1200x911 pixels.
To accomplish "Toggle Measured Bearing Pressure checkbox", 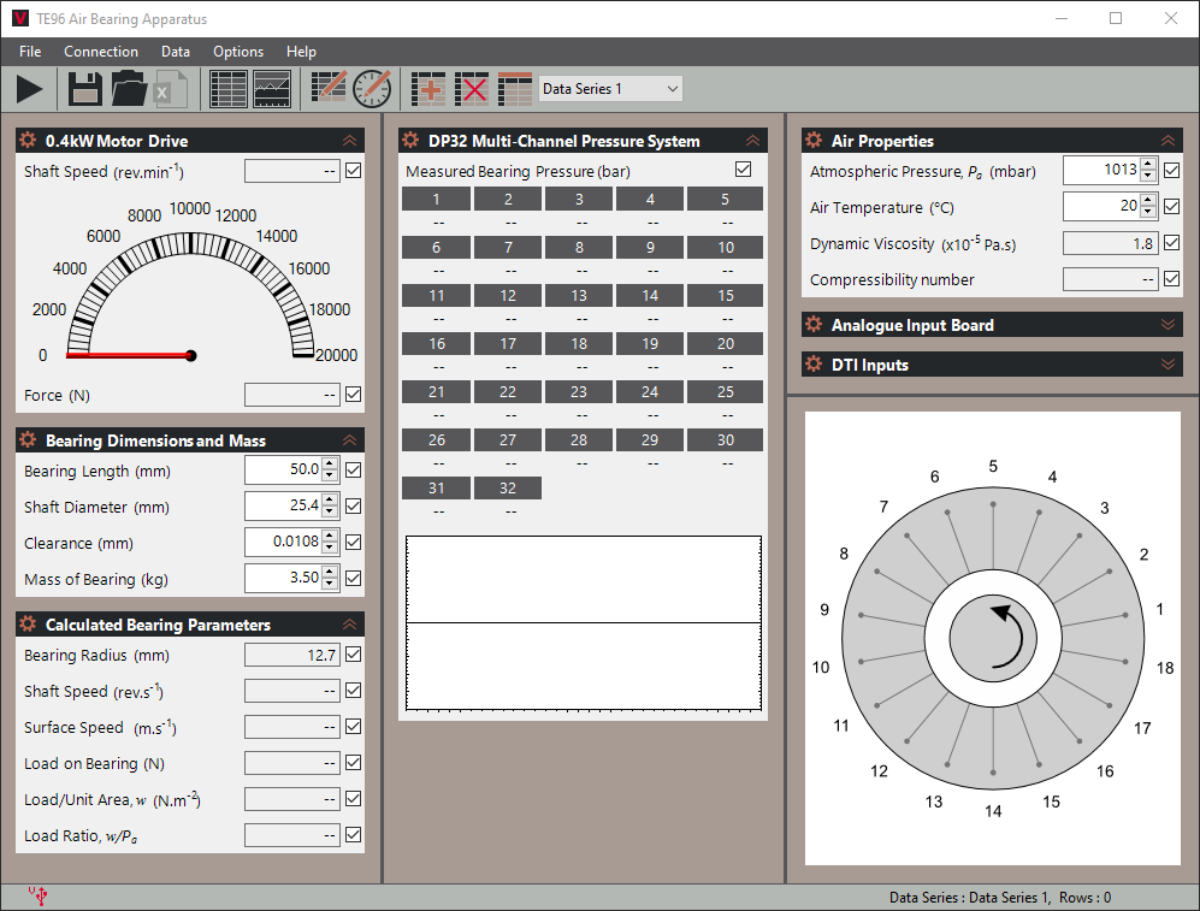I will pos(743,170).
